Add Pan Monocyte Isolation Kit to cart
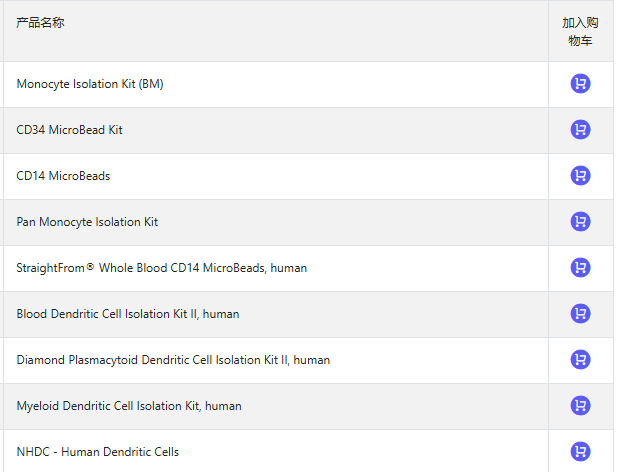The height and width of the screenshot is (472, 623). point(580,222)
